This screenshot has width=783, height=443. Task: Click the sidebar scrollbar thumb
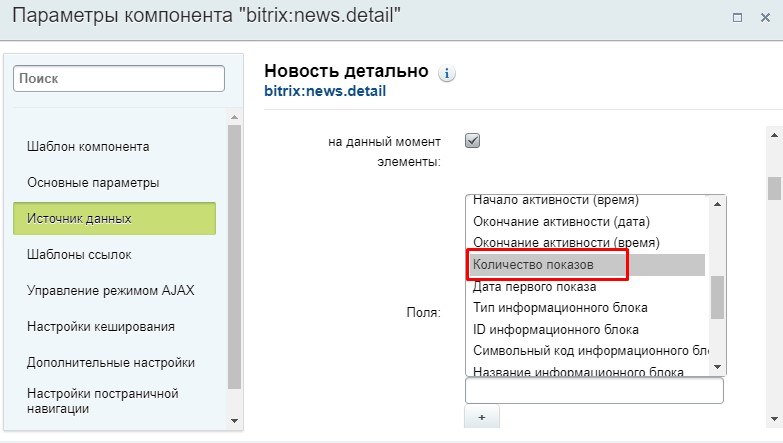(235, 257)
